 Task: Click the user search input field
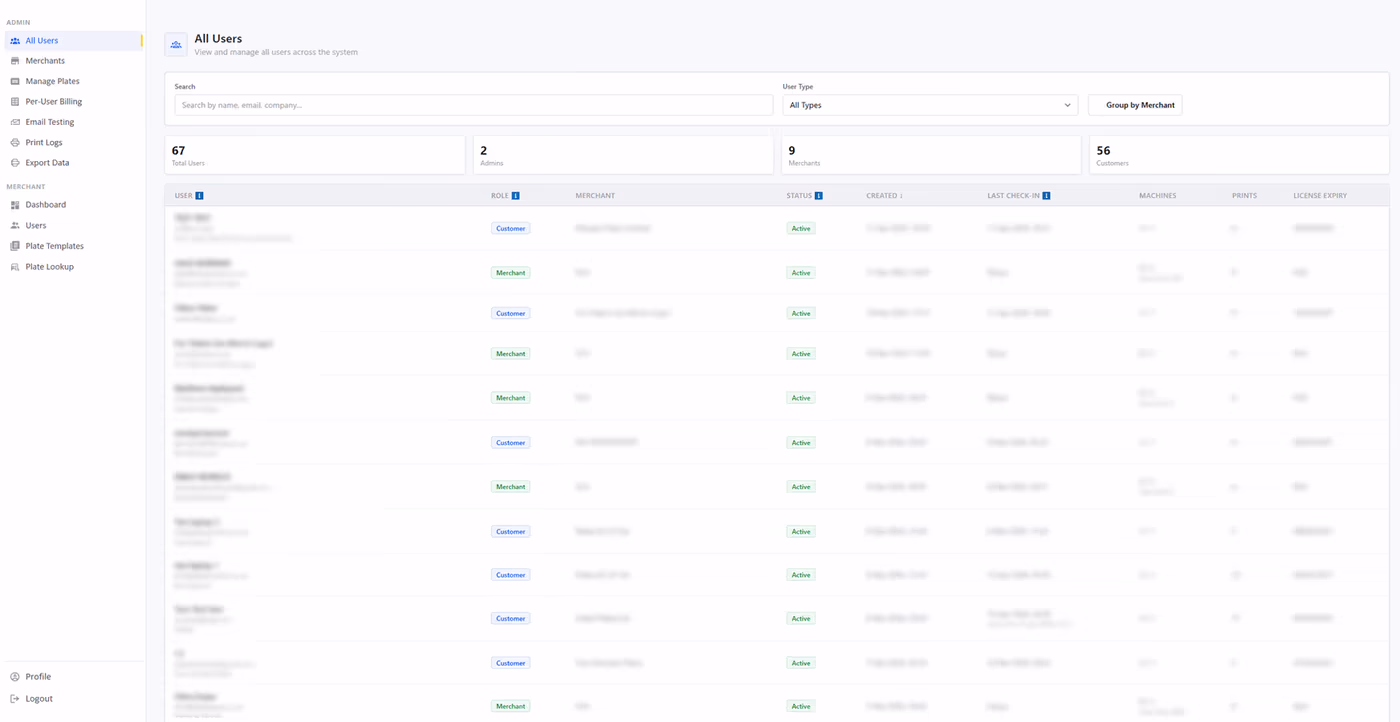[473, 105]
